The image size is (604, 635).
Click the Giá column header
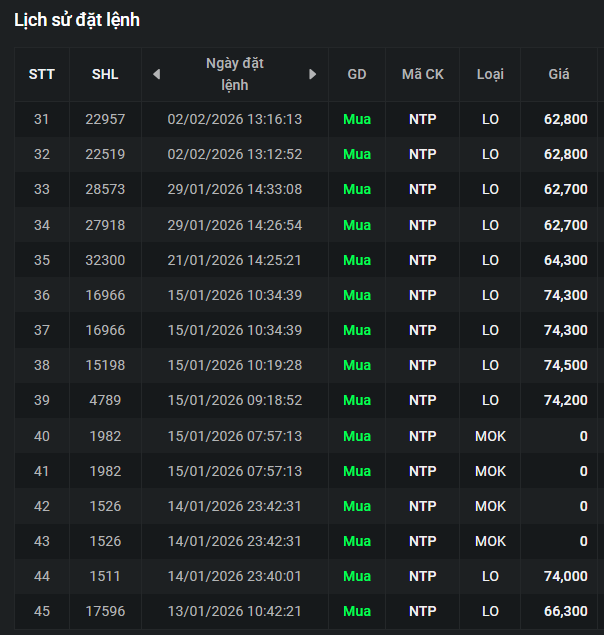pyautogui.click(x=559, y=75)
